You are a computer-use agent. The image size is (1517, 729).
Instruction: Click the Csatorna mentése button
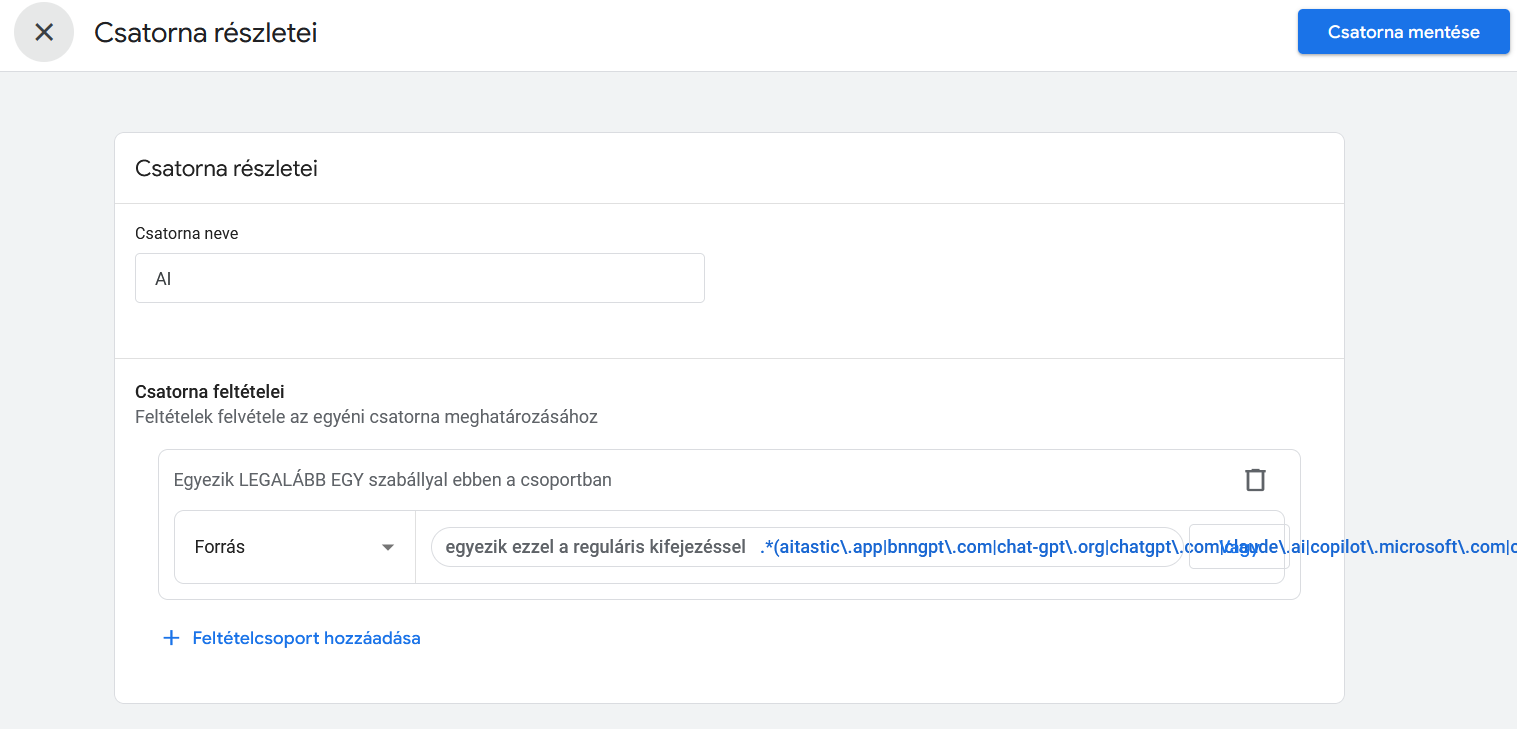(1403, 32)
